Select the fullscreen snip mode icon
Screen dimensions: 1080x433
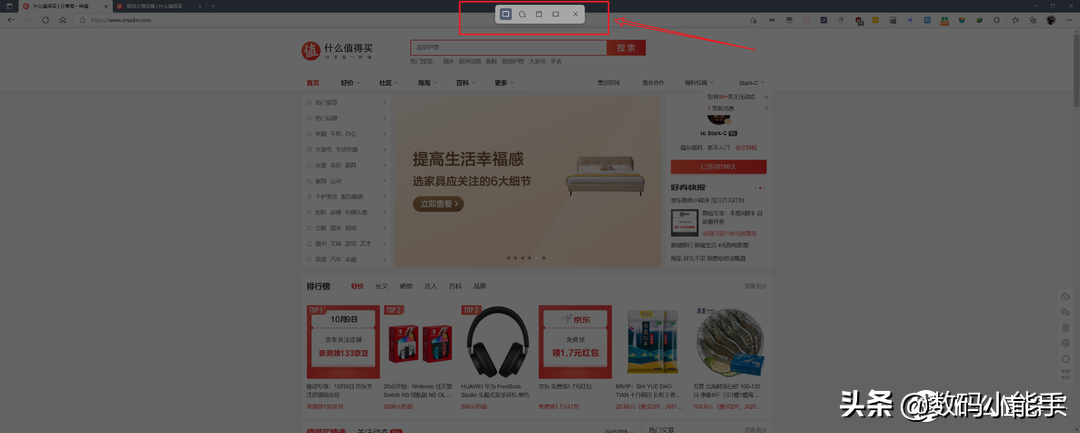point(556,14)
